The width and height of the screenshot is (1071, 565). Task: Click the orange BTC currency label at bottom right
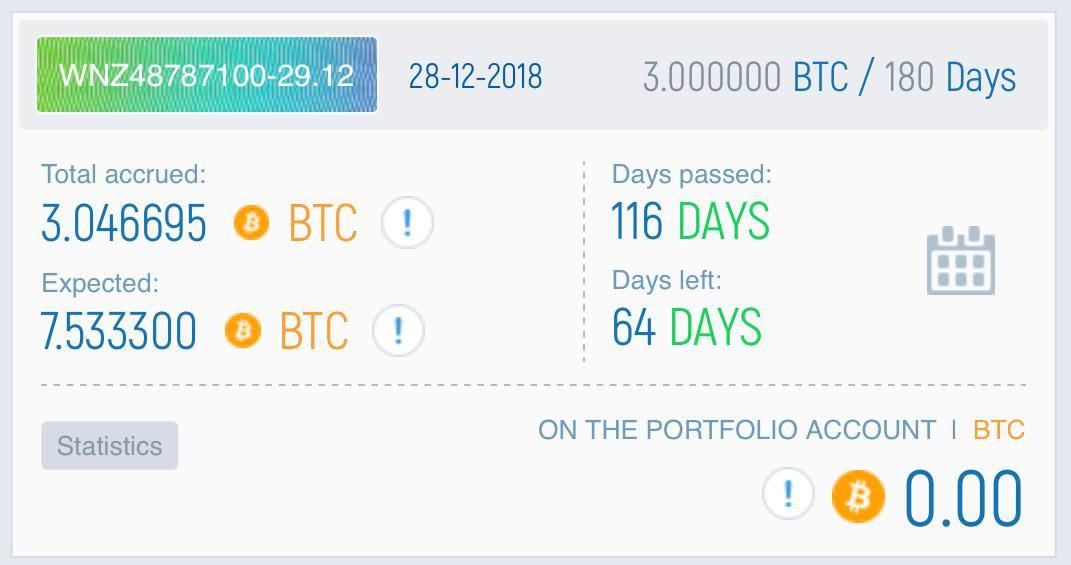tap(998, 430)
